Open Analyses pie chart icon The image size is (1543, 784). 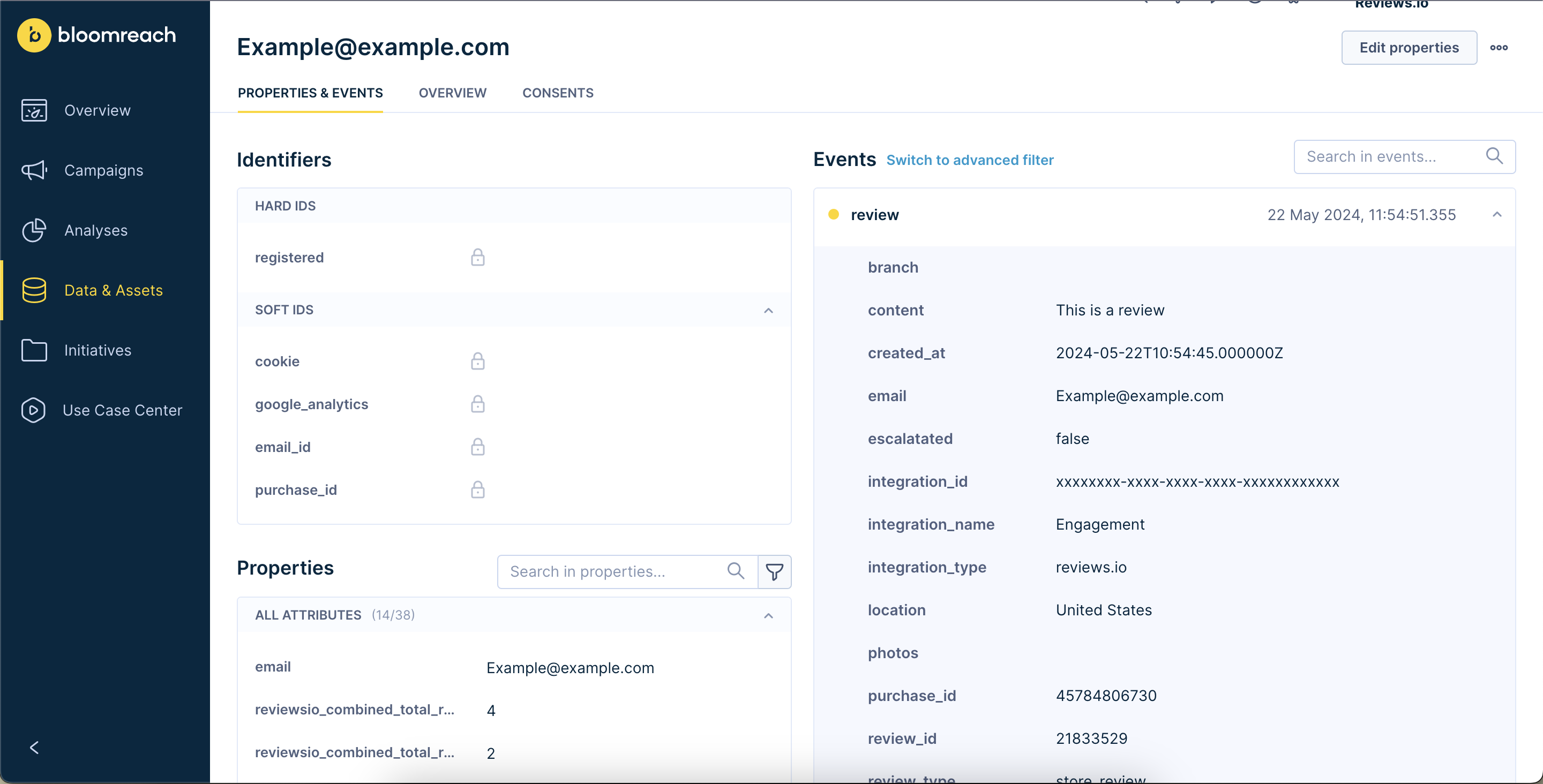click(x=34, y=230)
